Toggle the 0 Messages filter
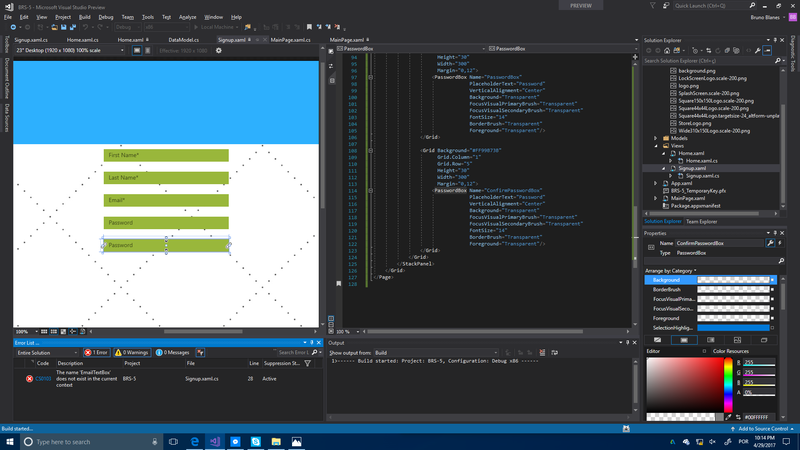This screenshot has width=800, height=450. coord(173,353)
